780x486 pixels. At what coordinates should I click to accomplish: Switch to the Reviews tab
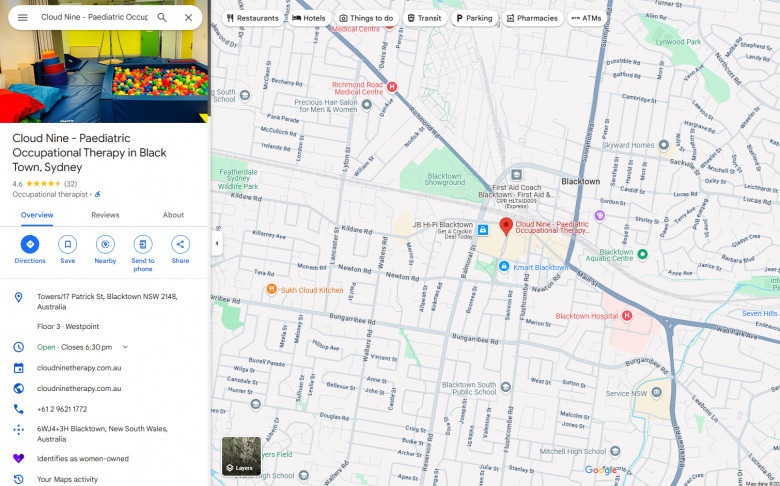point(105,215)
